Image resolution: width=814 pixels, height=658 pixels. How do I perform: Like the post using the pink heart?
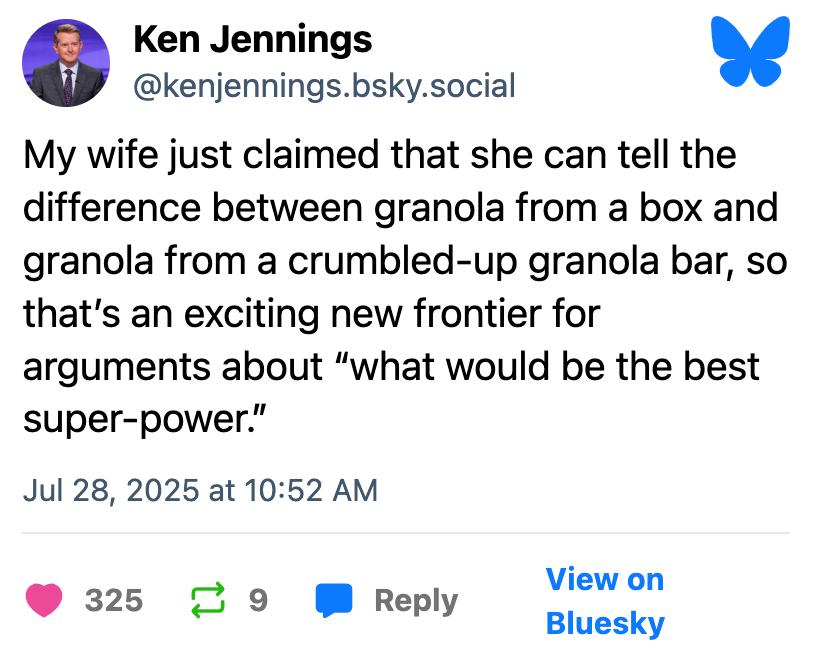tap(44, 600)
